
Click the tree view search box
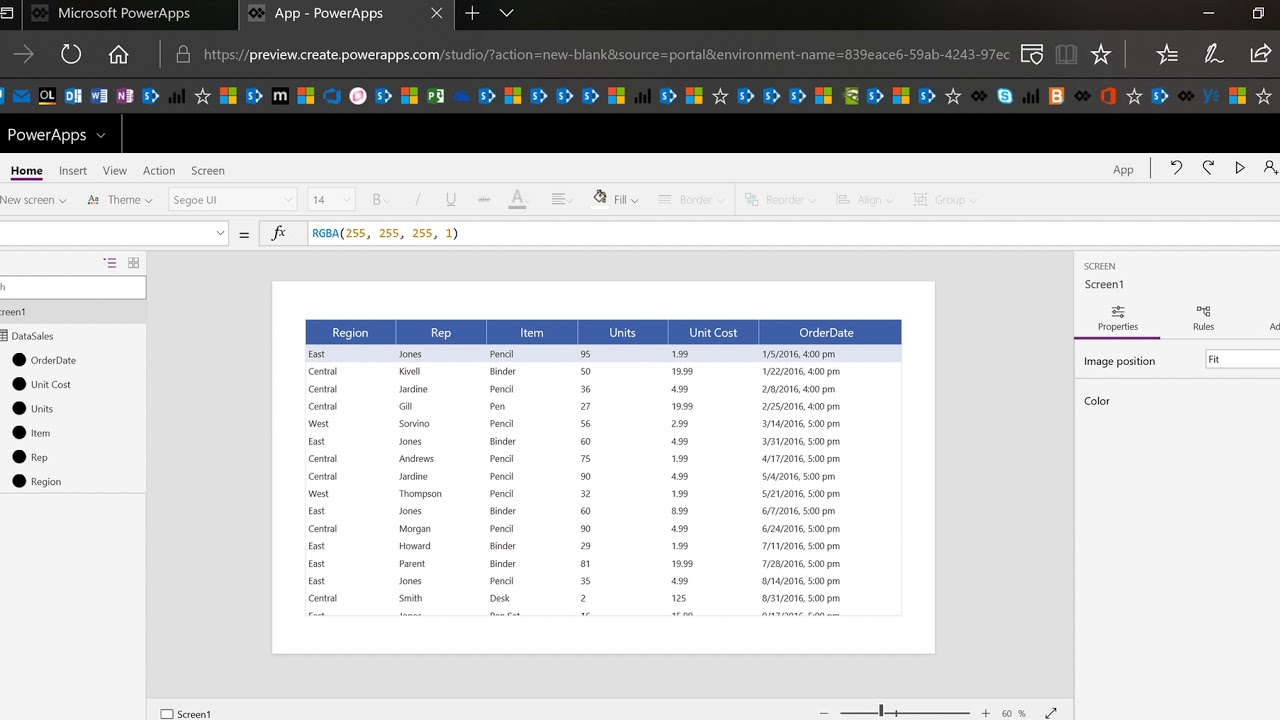(72, 287)
